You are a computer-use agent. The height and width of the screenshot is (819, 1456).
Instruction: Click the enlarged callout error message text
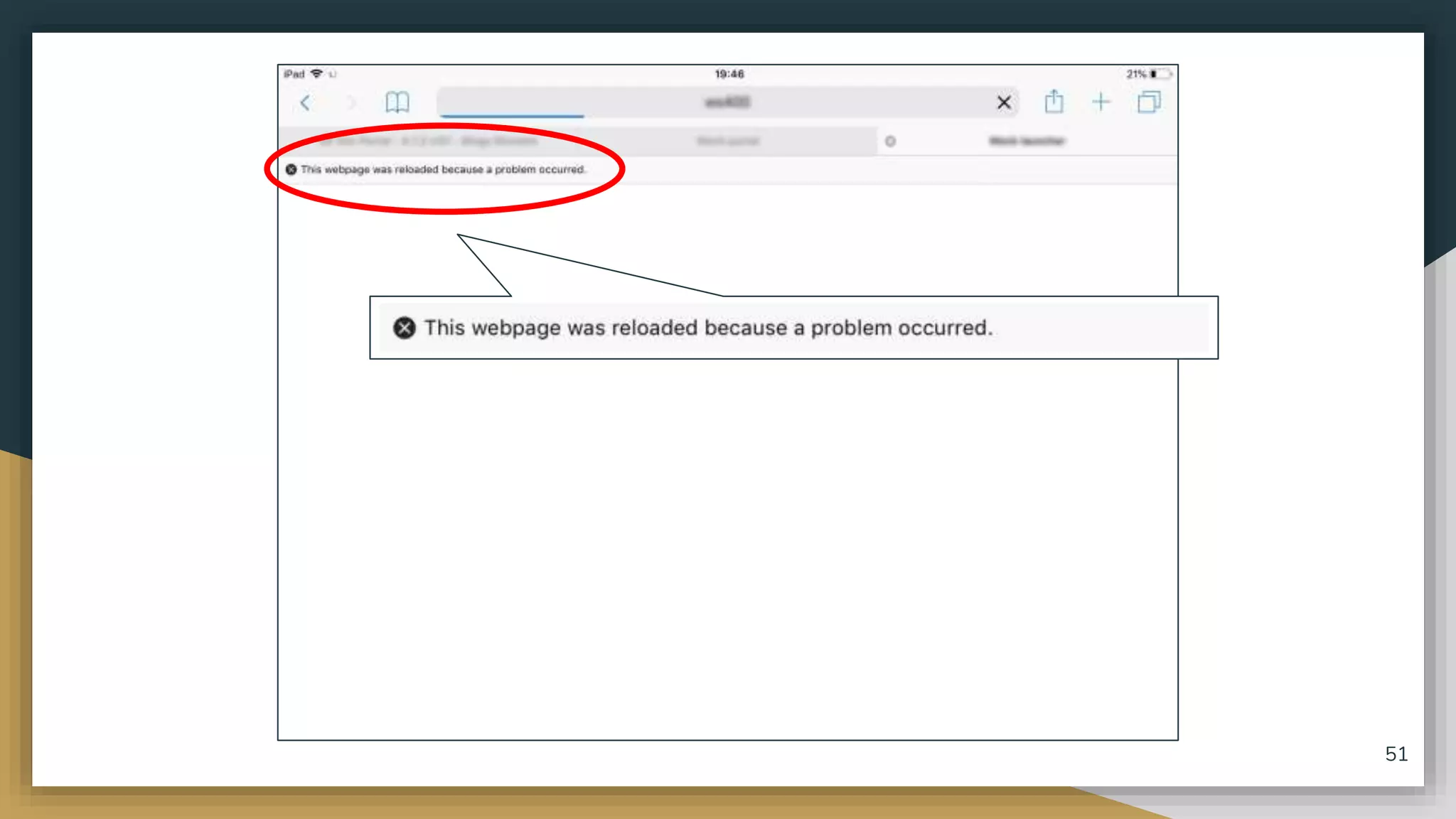point(708,328)
